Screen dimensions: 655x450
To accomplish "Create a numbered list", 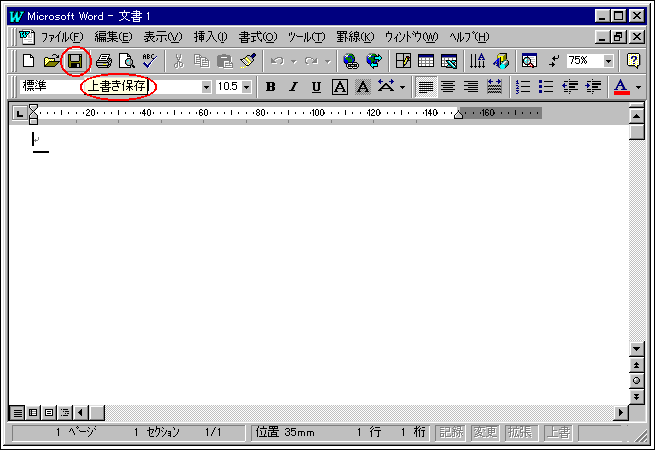I will click(523, 86).
